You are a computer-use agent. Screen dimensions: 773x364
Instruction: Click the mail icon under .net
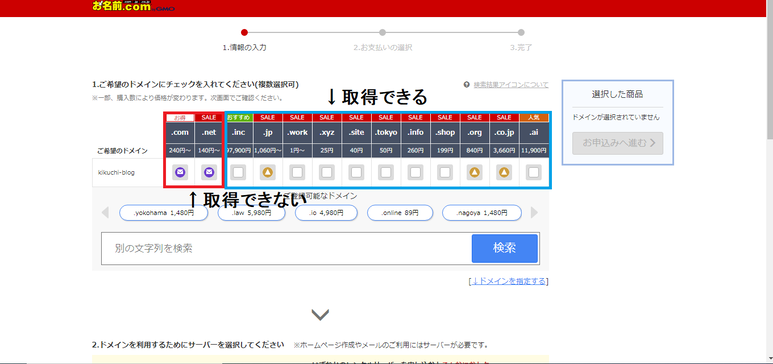pyautogui.click(x=210, y=172)
